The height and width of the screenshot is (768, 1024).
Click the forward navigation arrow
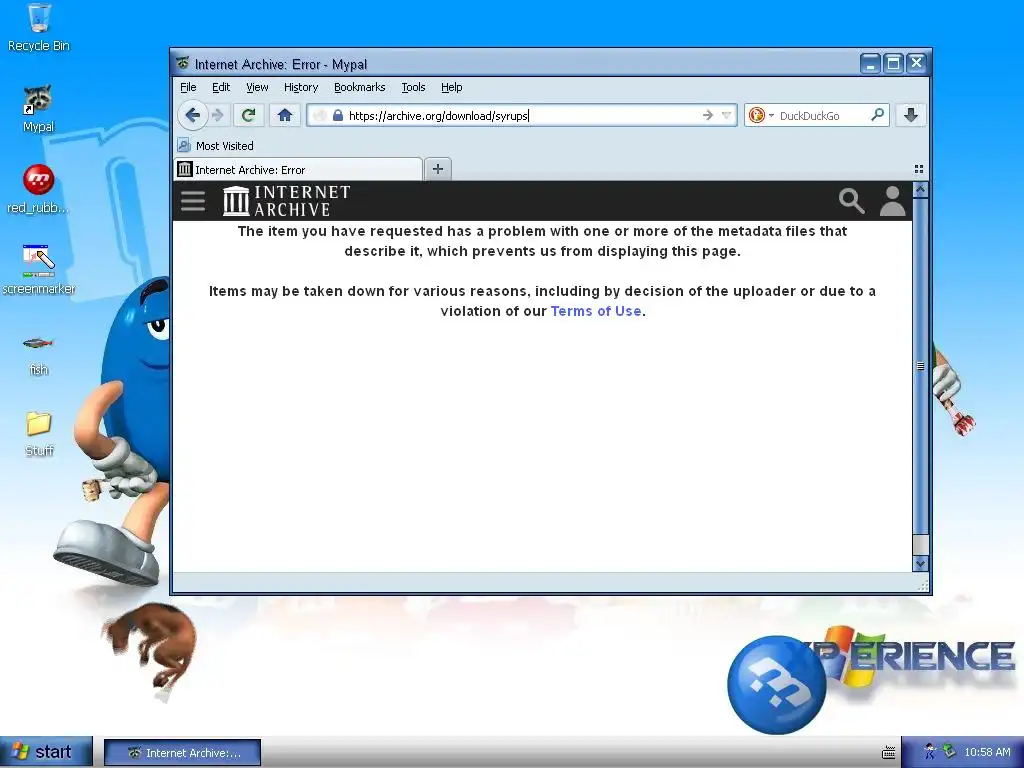tap(218, 116)
